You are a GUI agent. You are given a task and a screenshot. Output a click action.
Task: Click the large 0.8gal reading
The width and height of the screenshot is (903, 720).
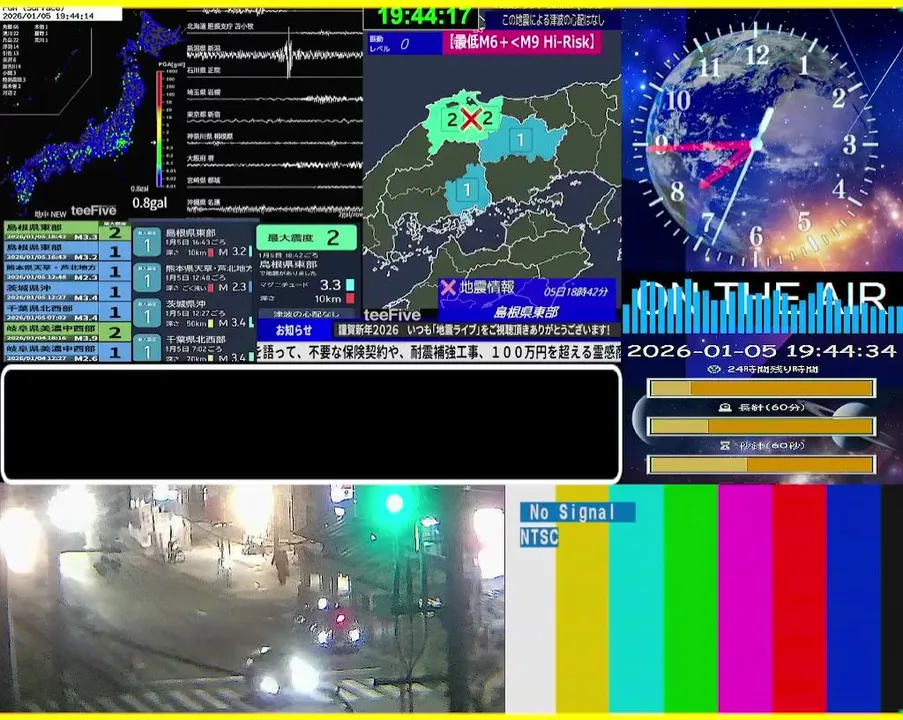click(x=150, y=203)
